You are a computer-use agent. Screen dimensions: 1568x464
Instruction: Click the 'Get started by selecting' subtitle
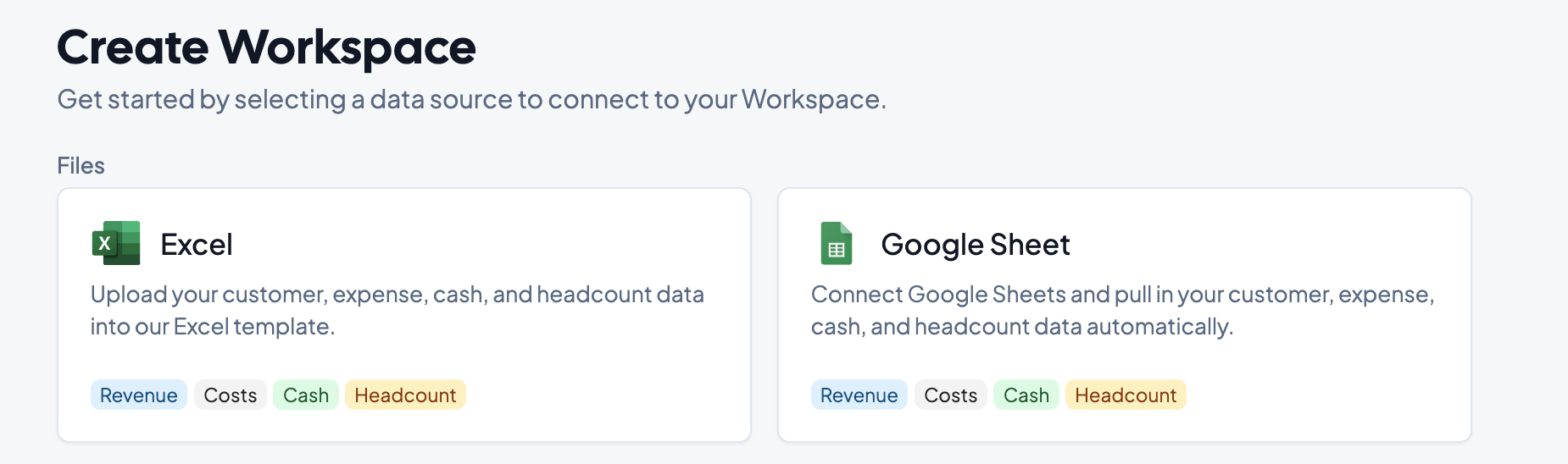point(471,100)
